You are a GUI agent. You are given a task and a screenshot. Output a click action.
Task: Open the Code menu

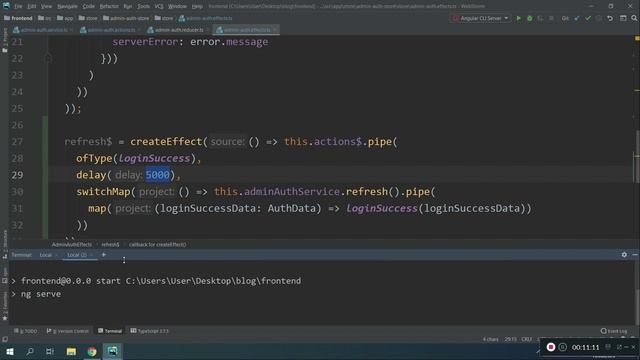point(89,7)
